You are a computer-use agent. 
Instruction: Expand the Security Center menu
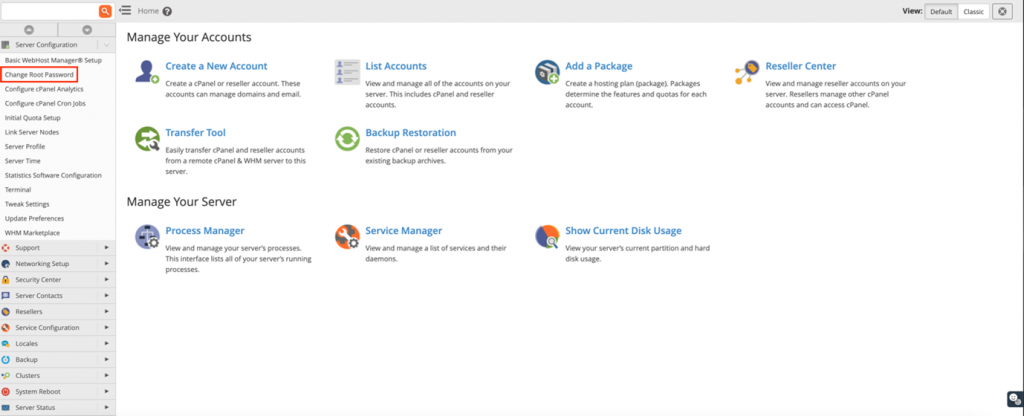[57, 279]
